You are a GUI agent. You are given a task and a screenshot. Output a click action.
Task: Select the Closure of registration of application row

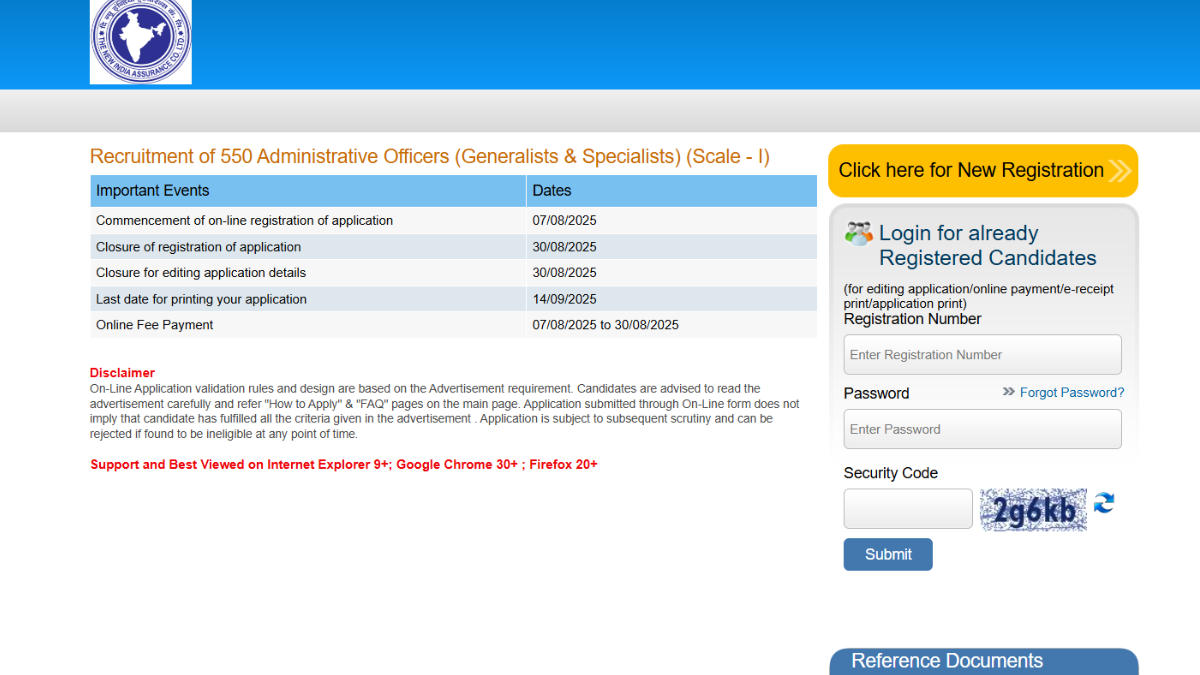453,247
